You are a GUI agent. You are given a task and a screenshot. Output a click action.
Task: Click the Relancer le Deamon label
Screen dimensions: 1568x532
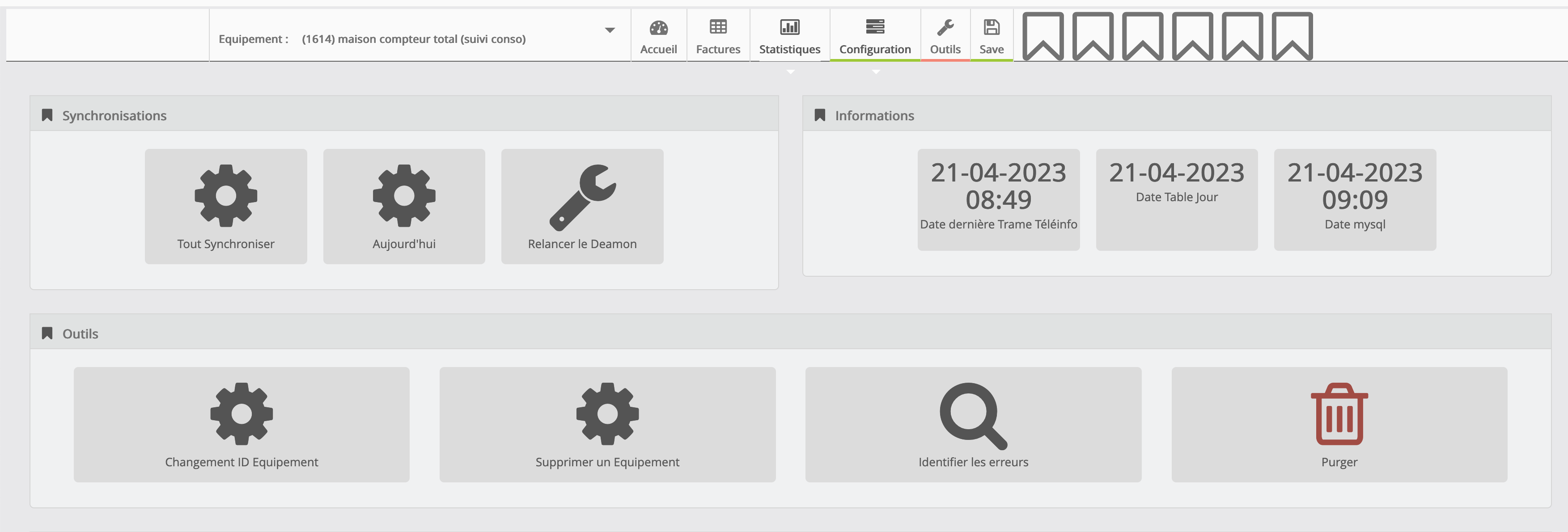583,244
